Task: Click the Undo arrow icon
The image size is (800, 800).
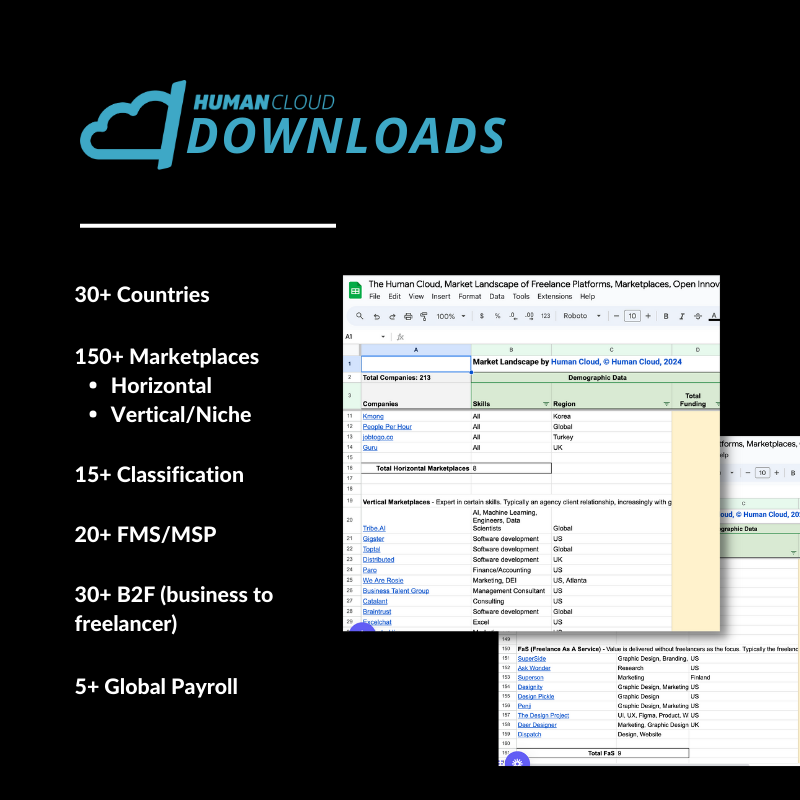Action: coord(377,316)
